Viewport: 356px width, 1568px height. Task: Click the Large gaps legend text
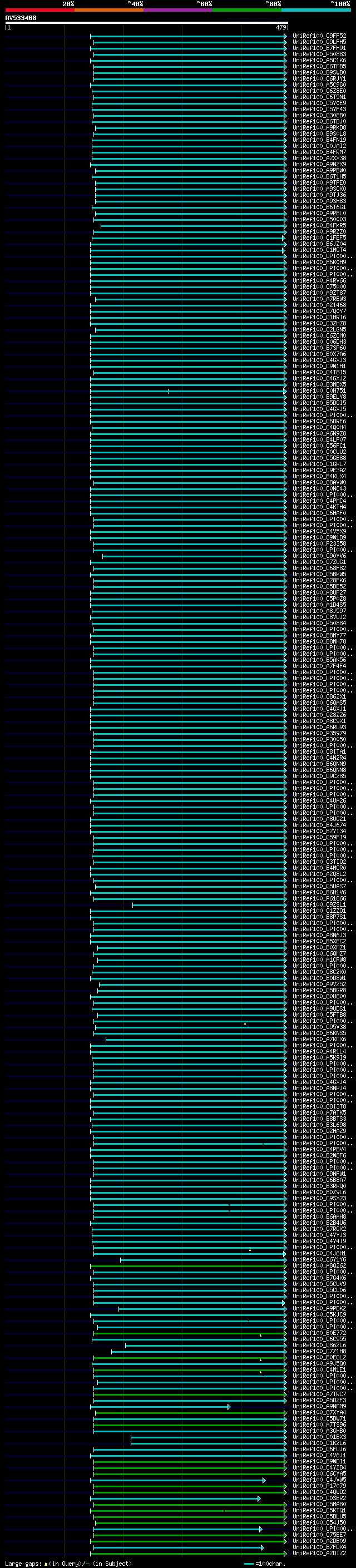pos(68,1563)
